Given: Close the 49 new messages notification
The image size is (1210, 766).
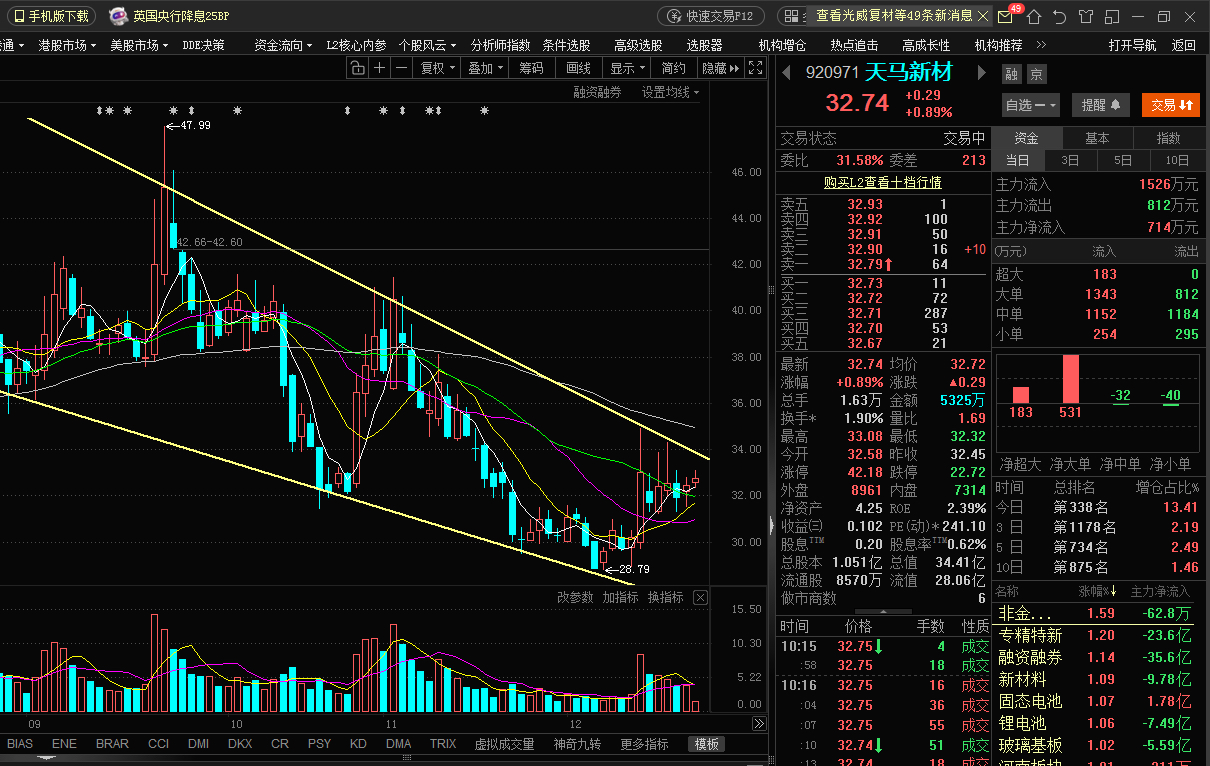Looking at the screenshot, I should pyautogui.click(x=985, y=16).
